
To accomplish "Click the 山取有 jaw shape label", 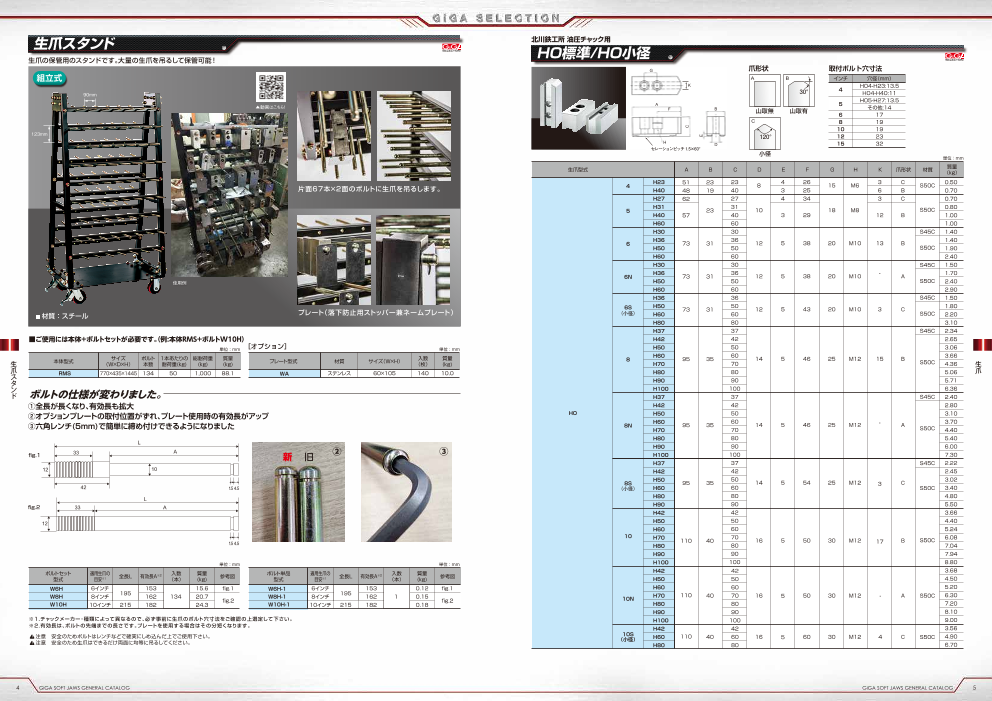I will (x=798, y=111).
